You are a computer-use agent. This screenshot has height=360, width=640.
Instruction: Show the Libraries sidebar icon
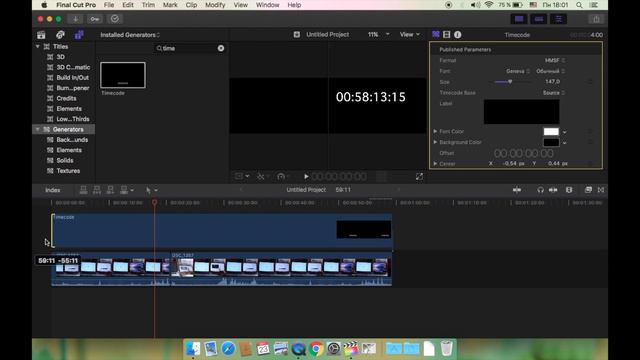[41, 35]
